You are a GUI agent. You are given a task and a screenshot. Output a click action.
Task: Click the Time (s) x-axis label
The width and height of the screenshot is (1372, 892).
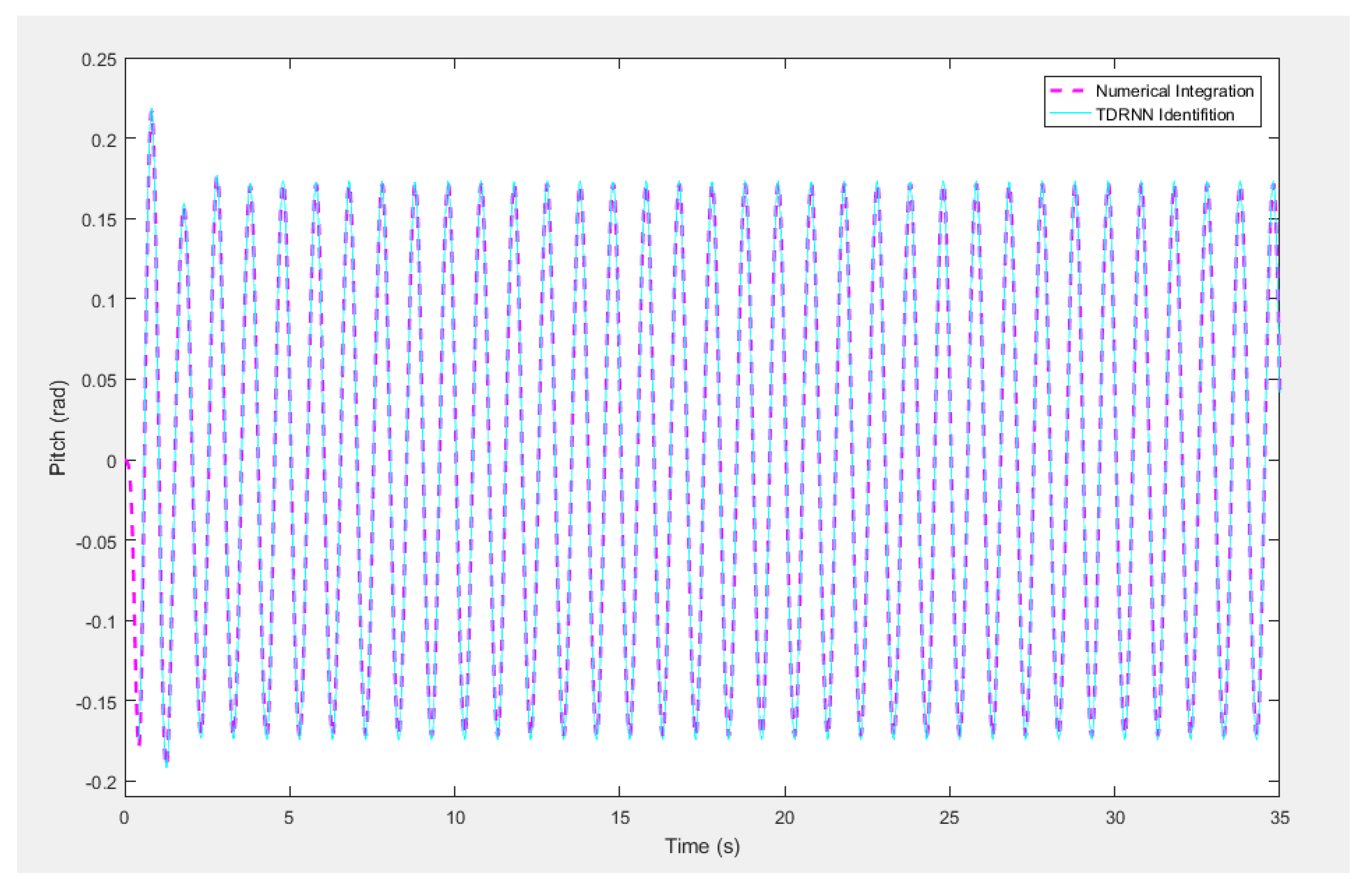tap(702, 846)
